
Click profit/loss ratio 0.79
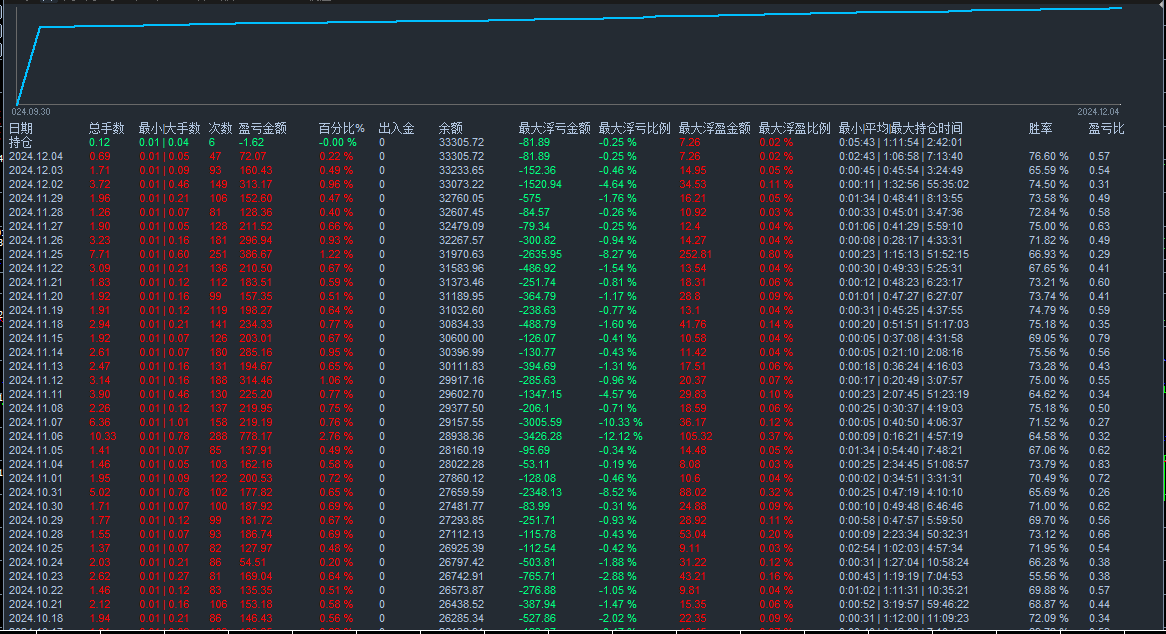(x=1099, y=338)
